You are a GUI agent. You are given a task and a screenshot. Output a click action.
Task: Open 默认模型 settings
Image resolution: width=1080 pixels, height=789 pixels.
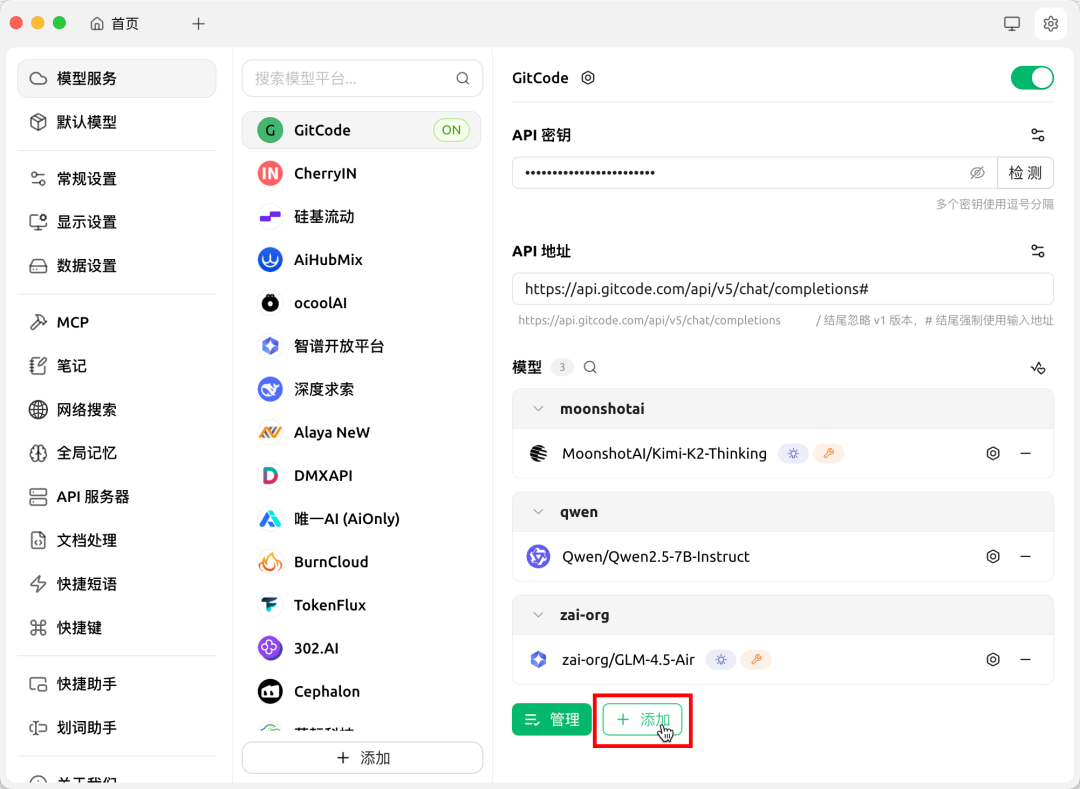[x=116, y=122]
